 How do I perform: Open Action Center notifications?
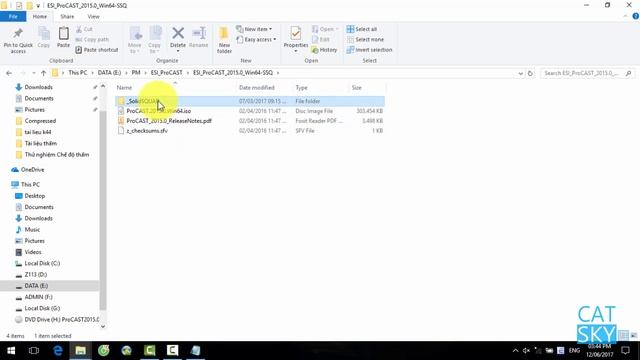click(x=625, y=351)
